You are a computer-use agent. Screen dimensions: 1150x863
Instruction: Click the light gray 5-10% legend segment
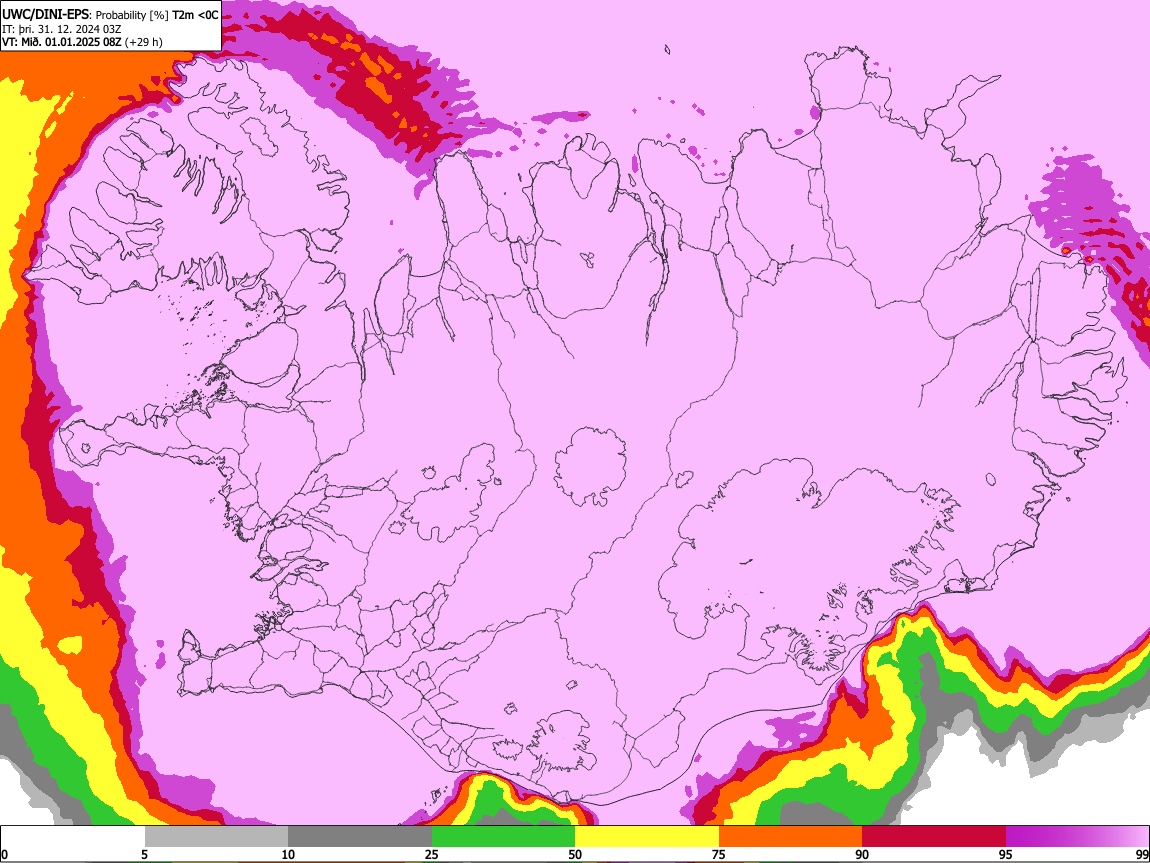click(216, 836)
